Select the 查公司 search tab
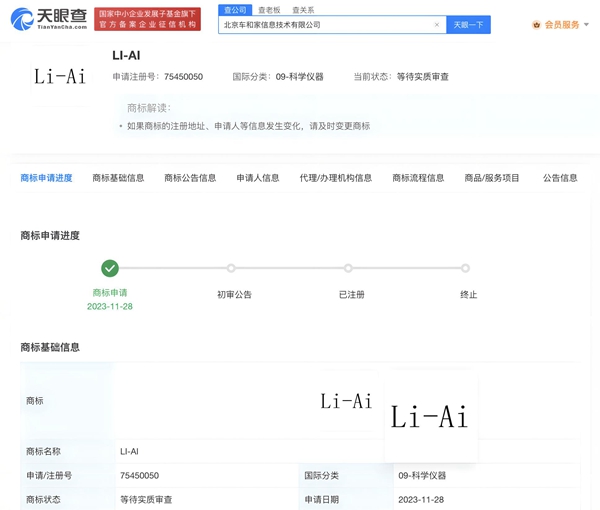 pyautogui.click(x=235, y=10)
